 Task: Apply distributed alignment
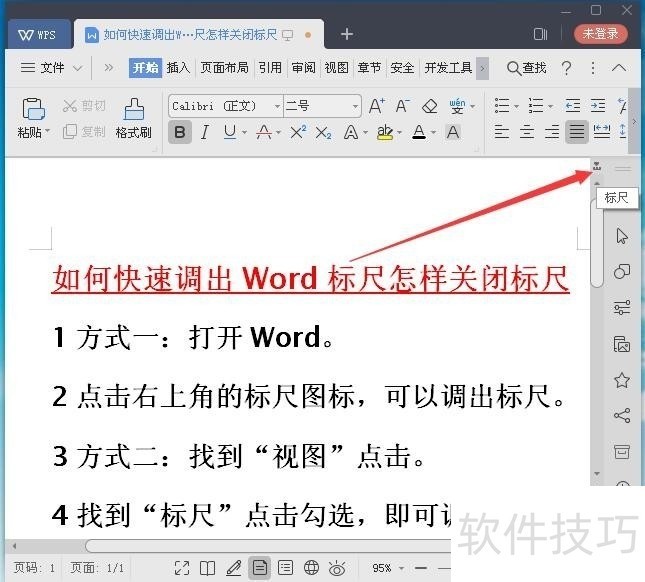(602, 132)
